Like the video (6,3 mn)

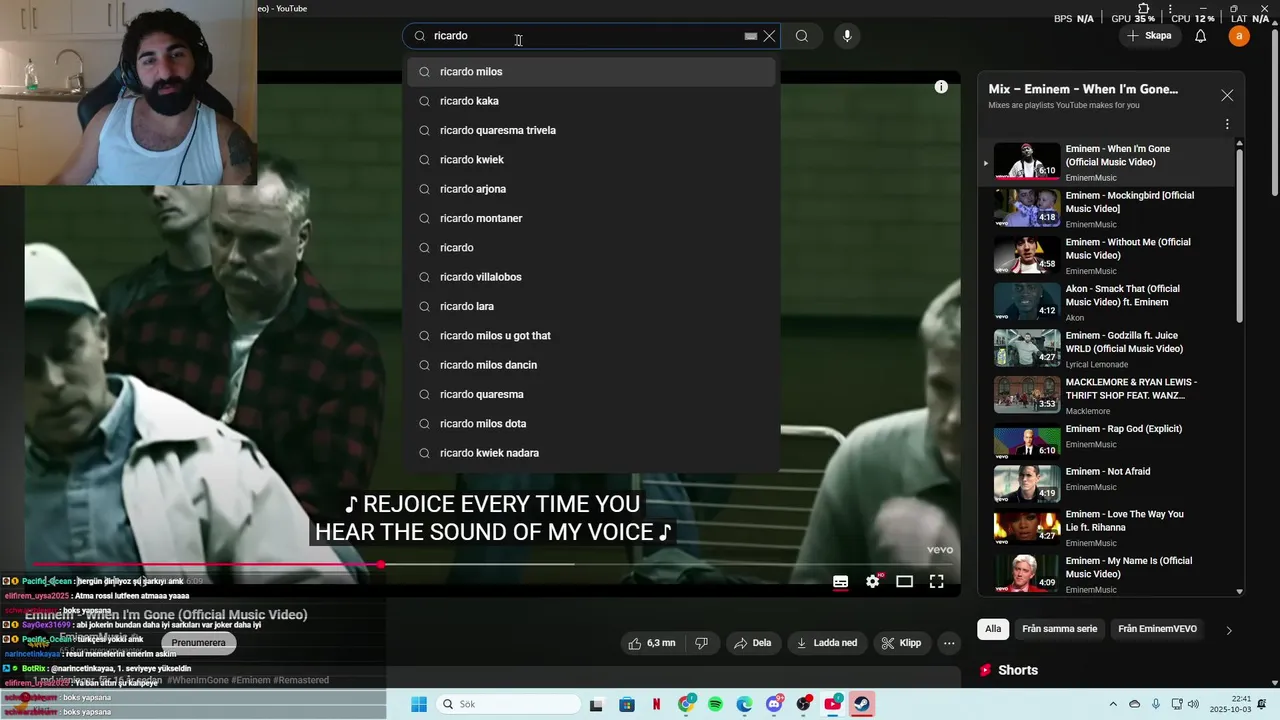coord(651,643)
